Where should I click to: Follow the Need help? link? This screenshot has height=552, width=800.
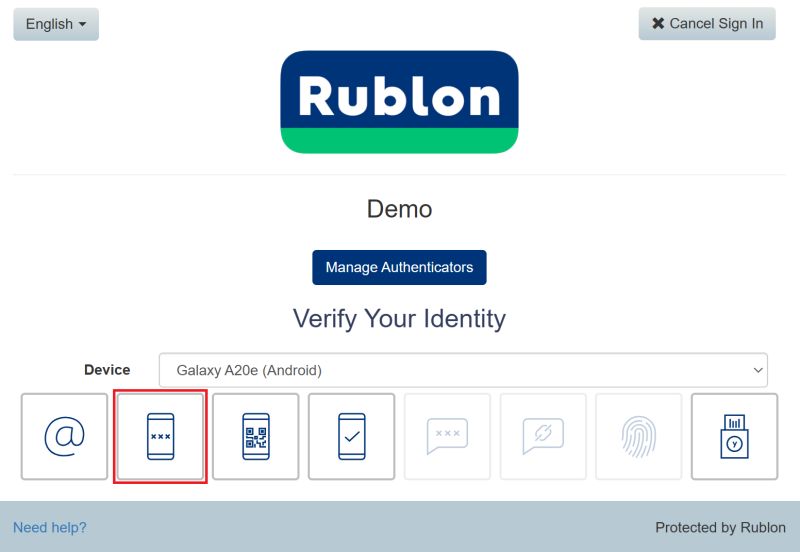point(50,528)
